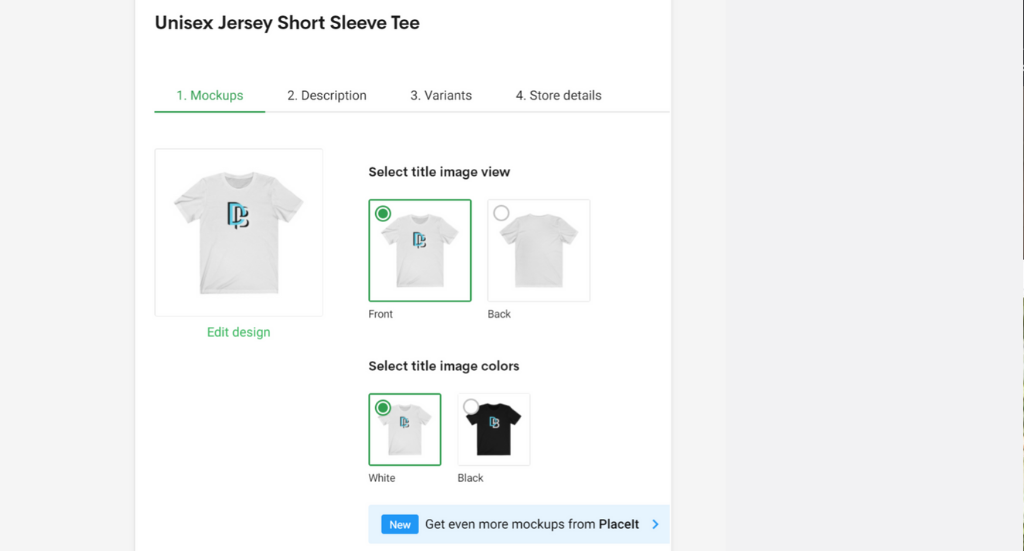Select the Front view radio button
Viewport: 1024px width, 551px height.
click(x=383, y=213)
